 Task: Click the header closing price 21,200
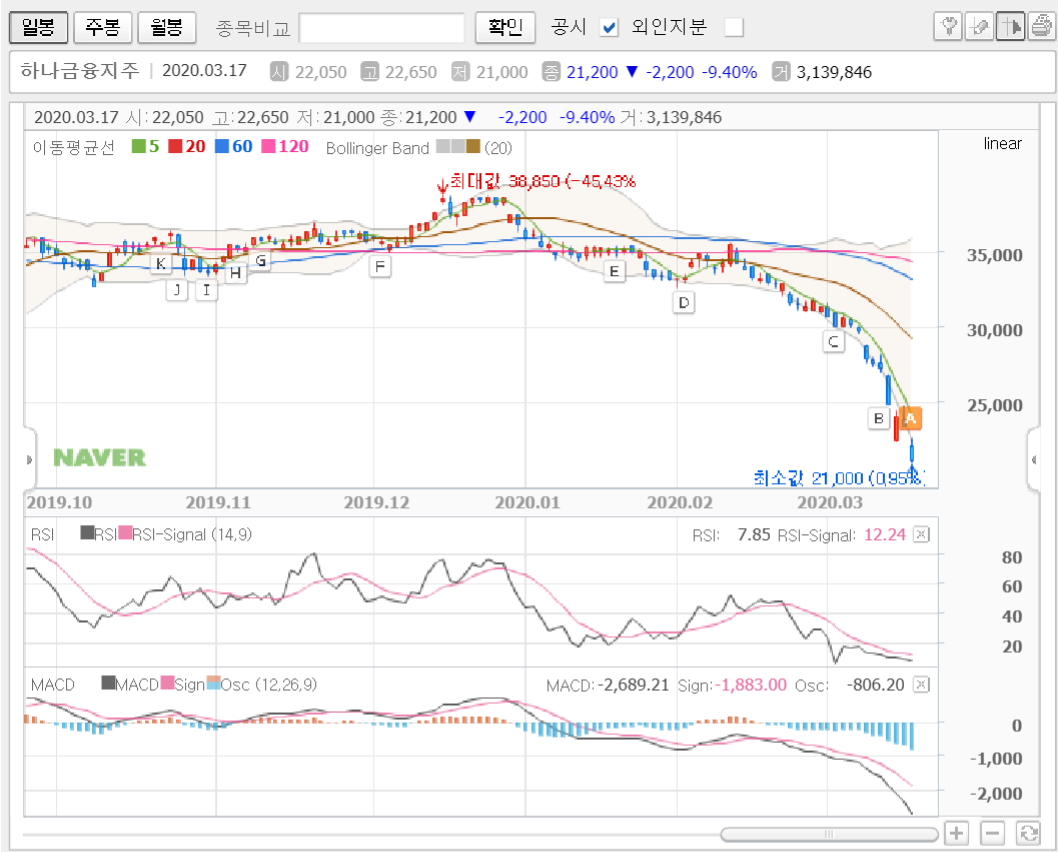pos(592,72)
